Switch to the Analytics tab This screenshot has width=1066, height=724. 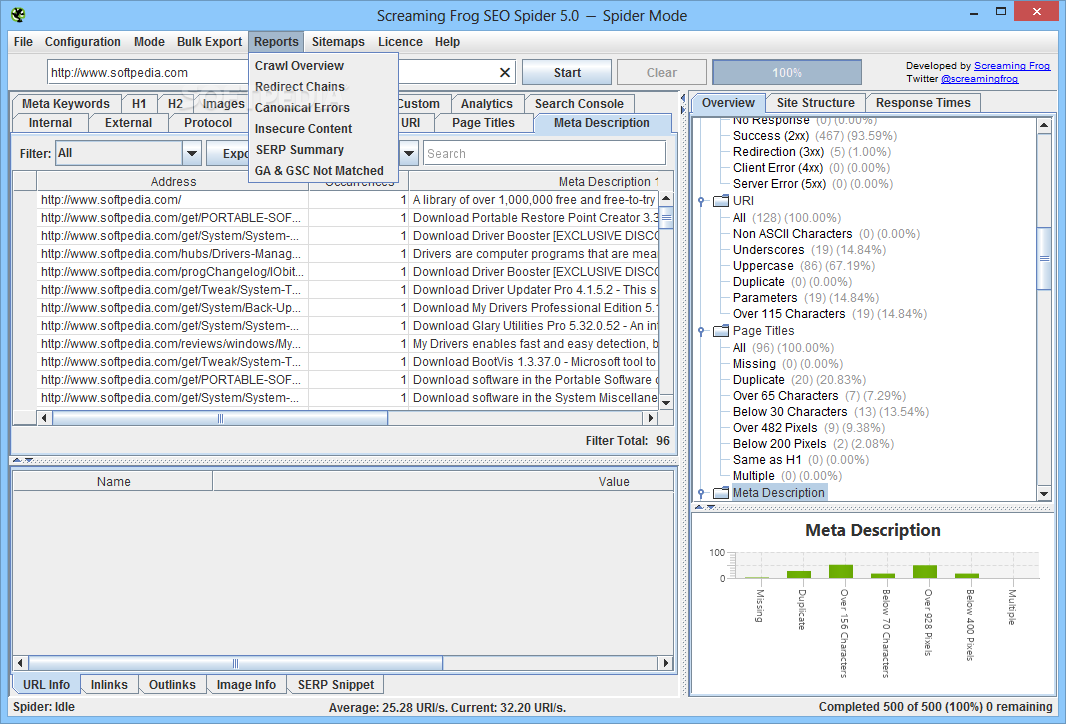(x=486, y=104)
